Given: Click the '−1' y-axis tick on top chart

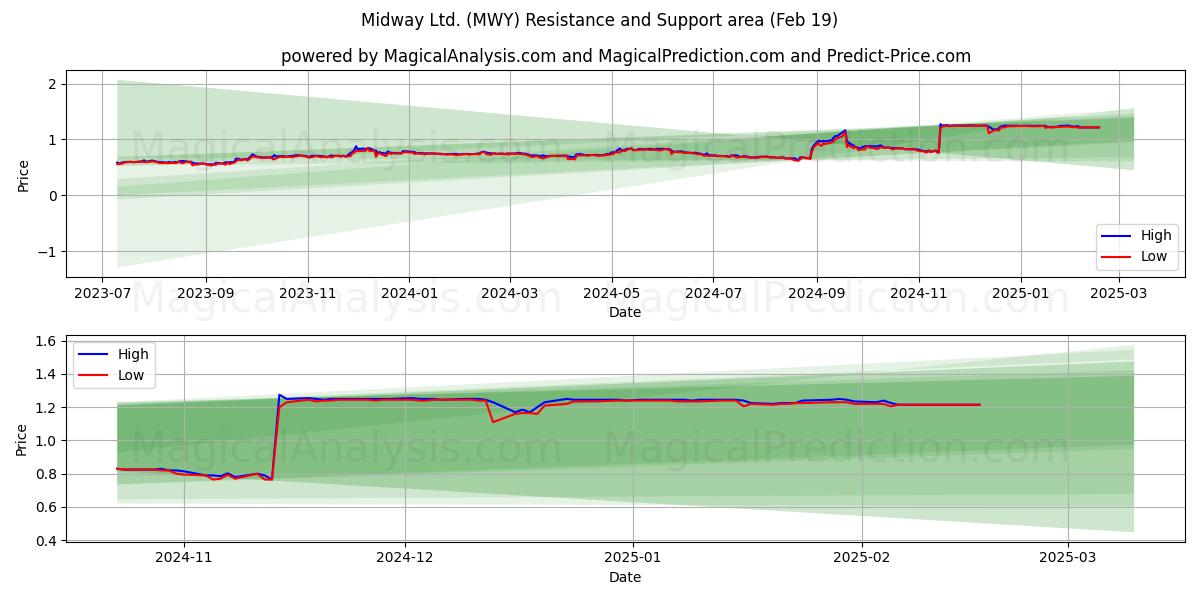Looking at the screenshot, I should 47,252.
